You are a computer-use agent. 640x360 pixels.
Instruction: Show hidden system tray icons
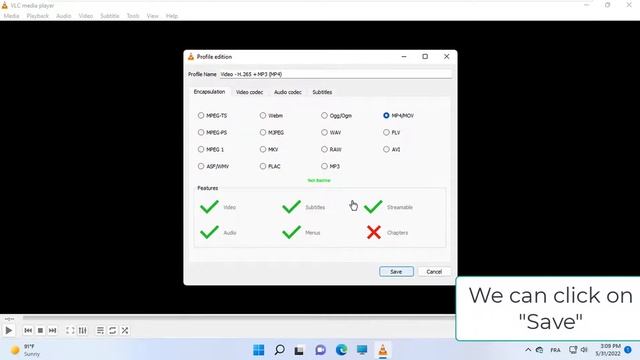528,350
